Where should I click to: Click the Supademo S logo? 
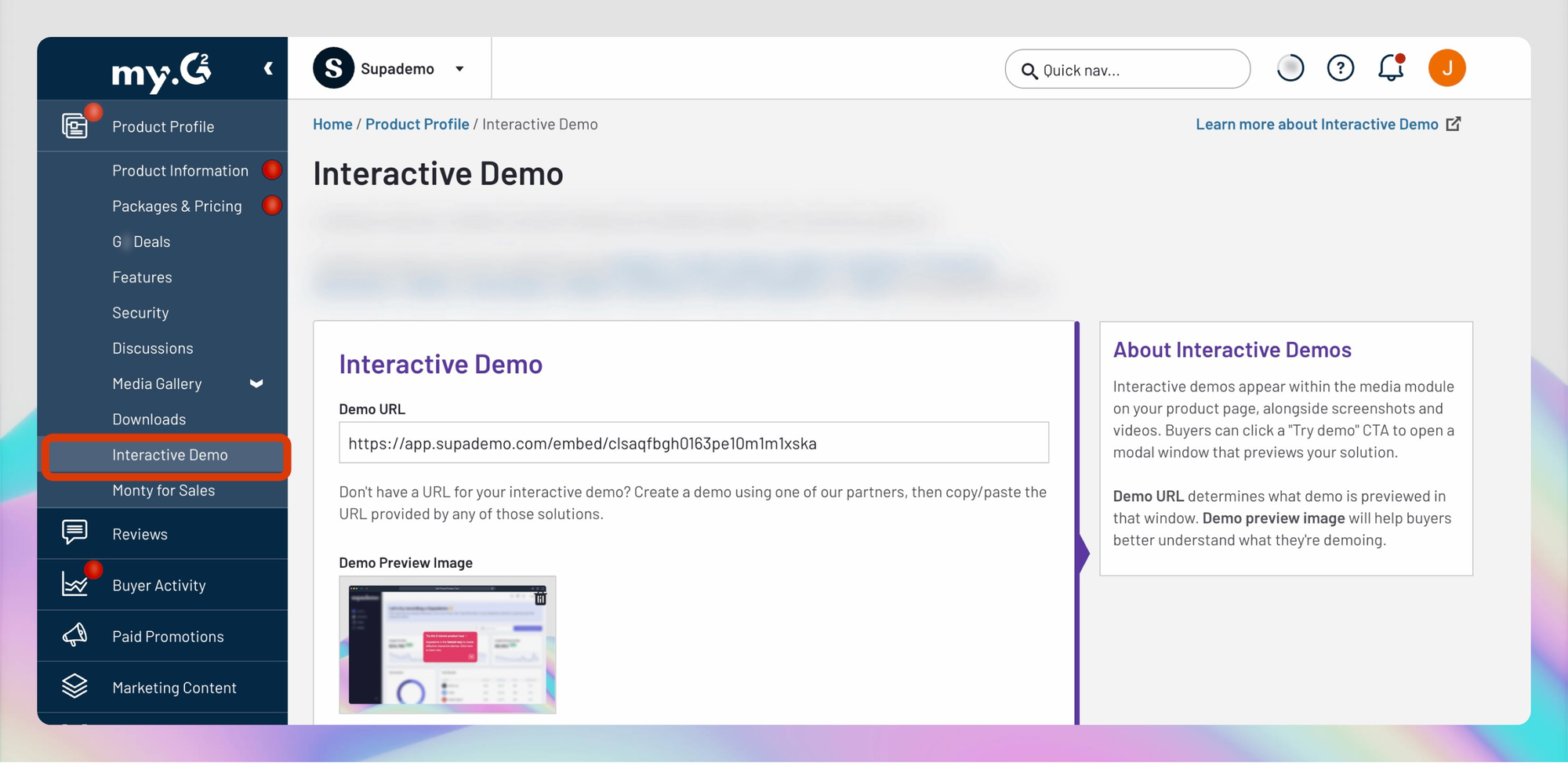pyautogui.click(x=333, y=68)
